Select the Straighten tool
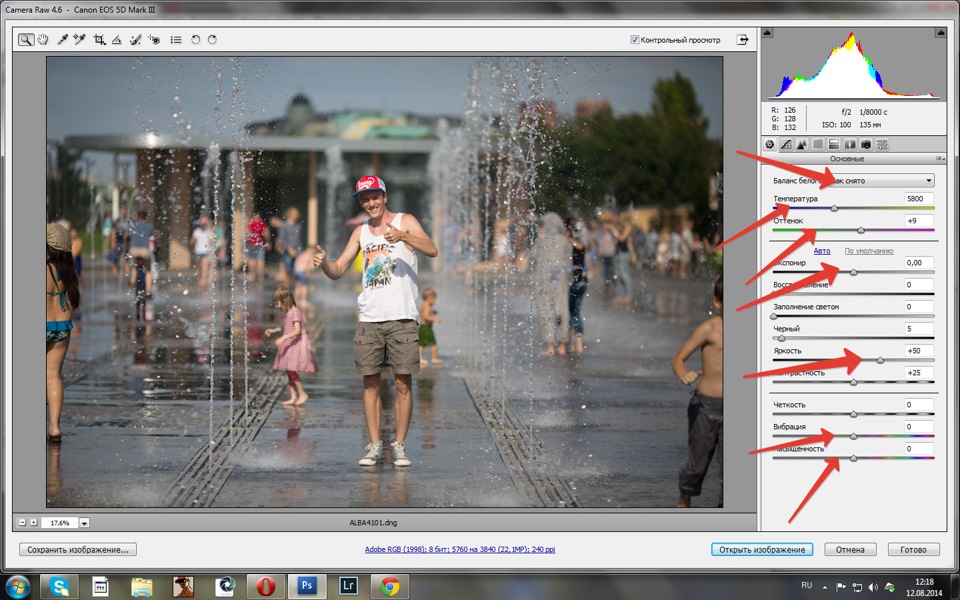The height and width of the screenshot is (600, 960). [x=116, y=40]
